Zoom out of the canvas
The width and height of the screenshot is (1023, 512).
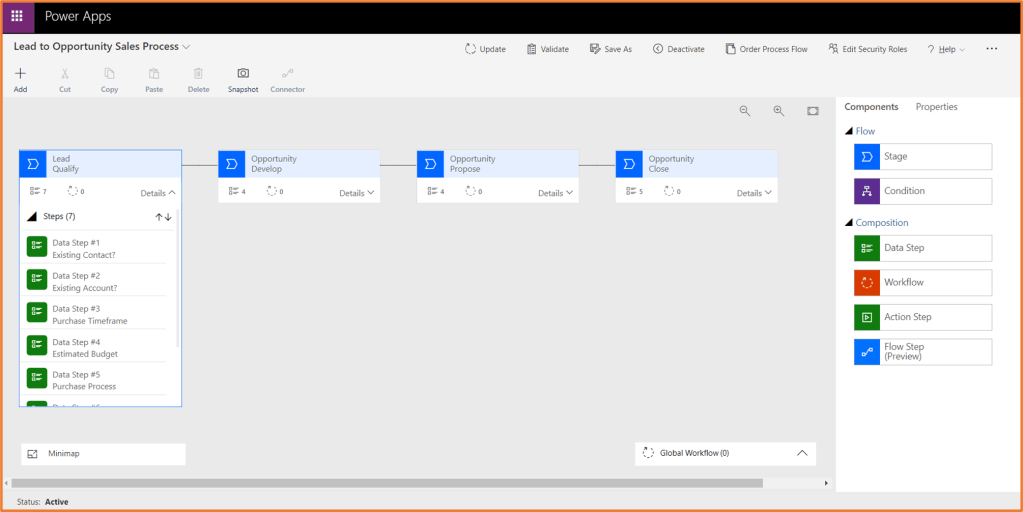(745, 111)
